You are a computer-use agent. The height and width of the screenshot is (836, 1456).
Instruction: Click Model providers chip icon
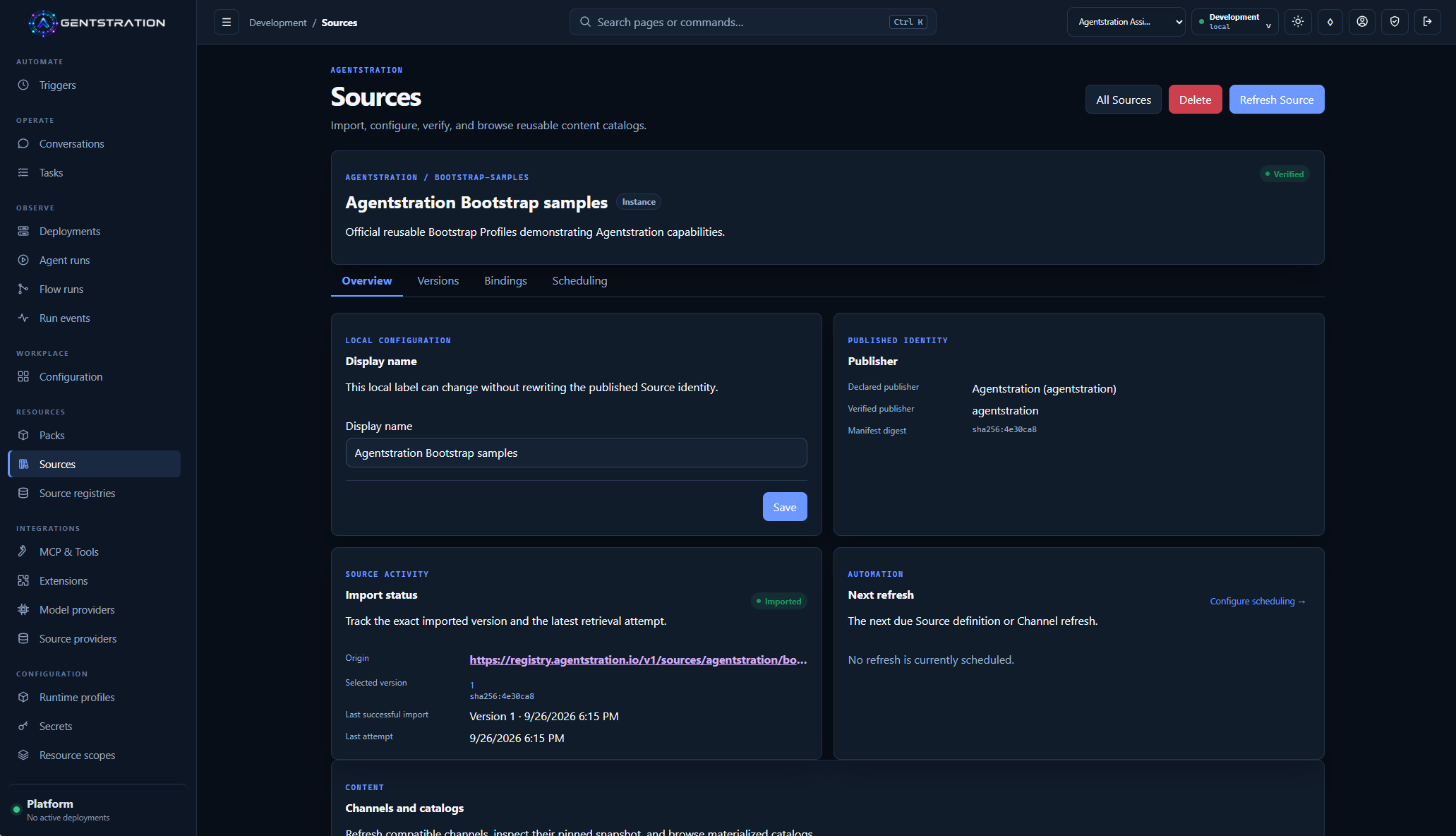[23, 609]
